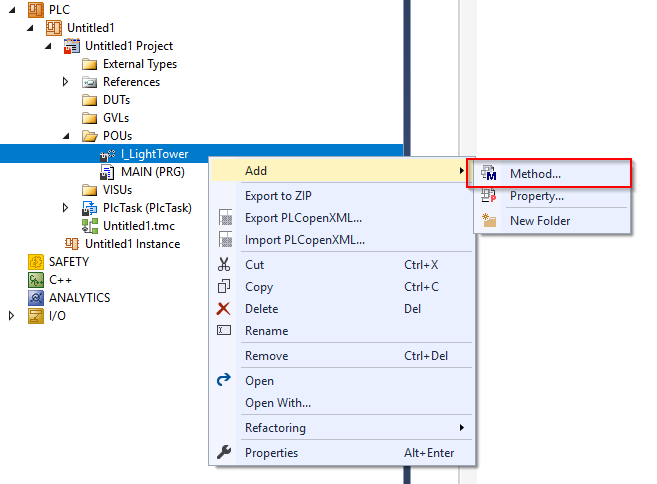
Task: Click the Untitled1 Instance icon
Action: [72, 243]
